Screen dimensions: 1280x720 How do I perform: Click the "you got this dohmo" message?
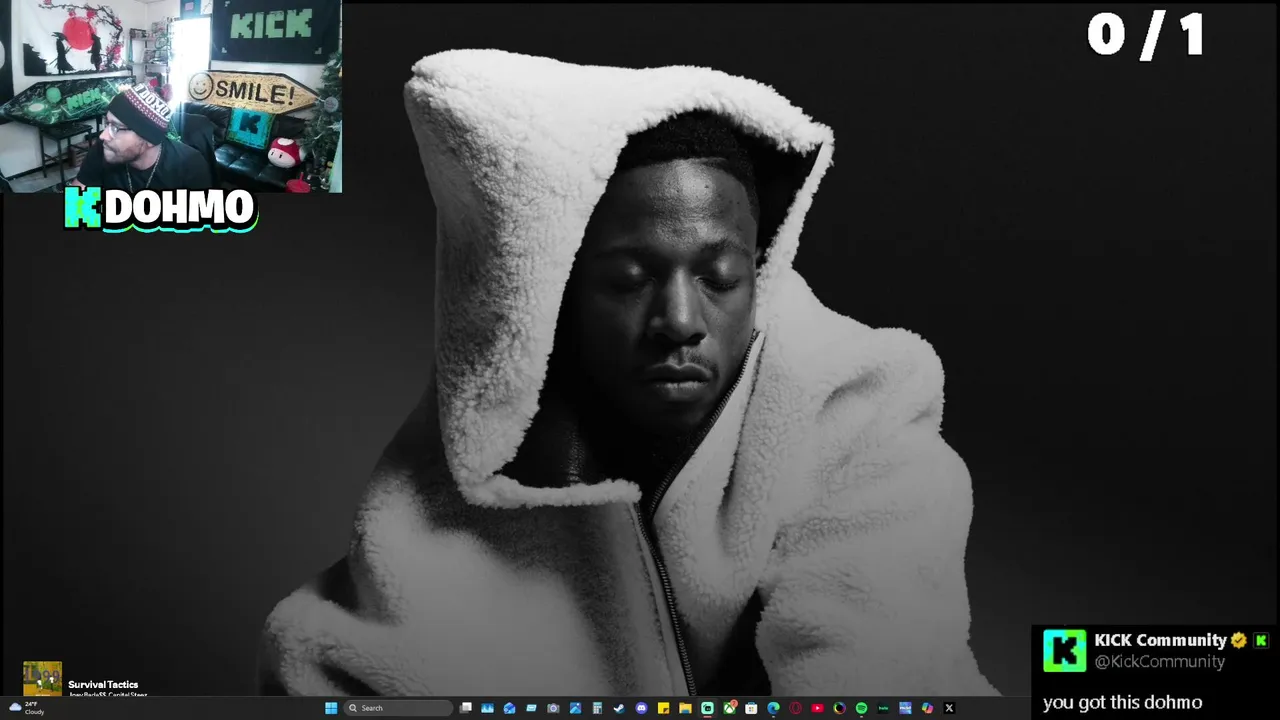pyautogui.click(x=1122, y=702)
